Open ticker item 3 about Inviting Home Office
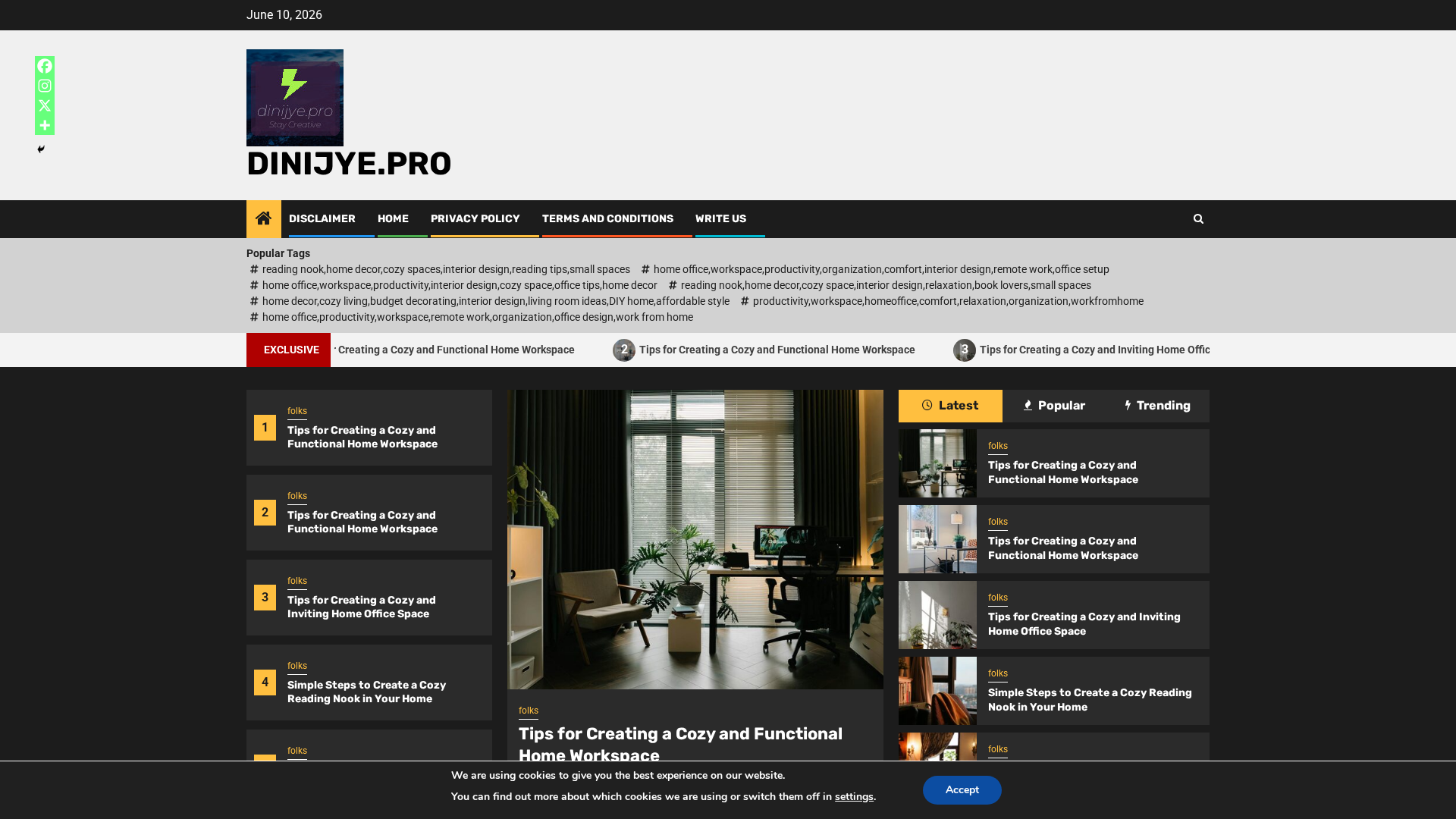The width and height of the screenshot is (1456, 819). 1081,350
